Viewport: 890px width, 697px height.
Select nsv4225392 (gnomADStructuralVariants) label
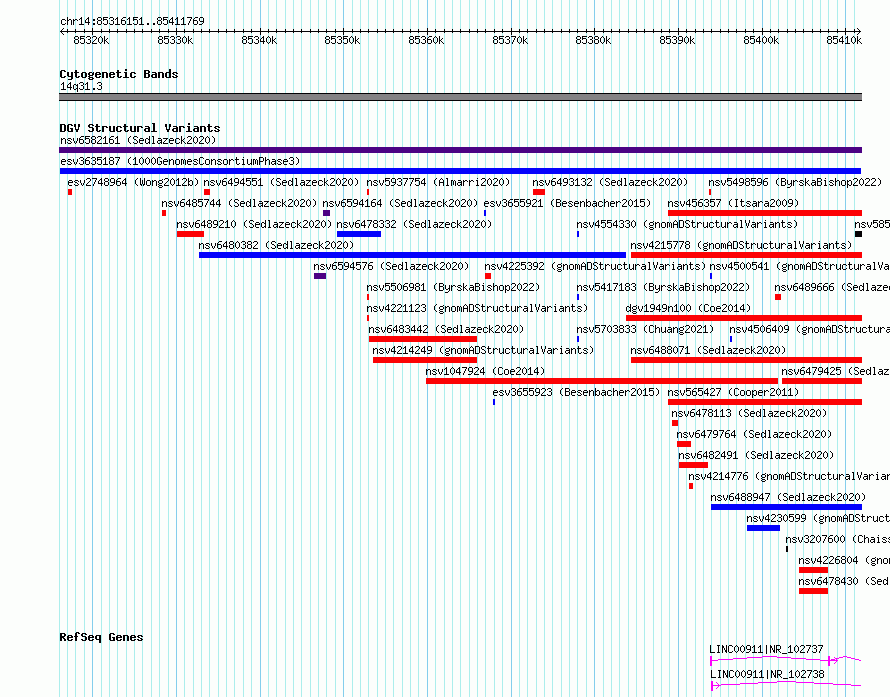coord(595,266)
